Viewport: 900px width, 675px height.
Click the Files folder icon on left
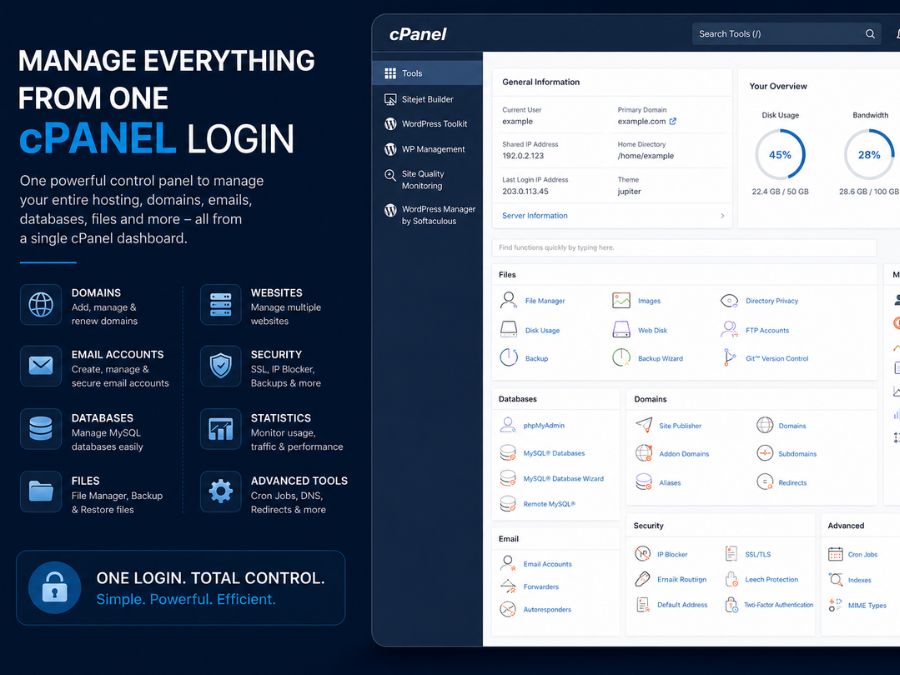click(x=41, y=491)
